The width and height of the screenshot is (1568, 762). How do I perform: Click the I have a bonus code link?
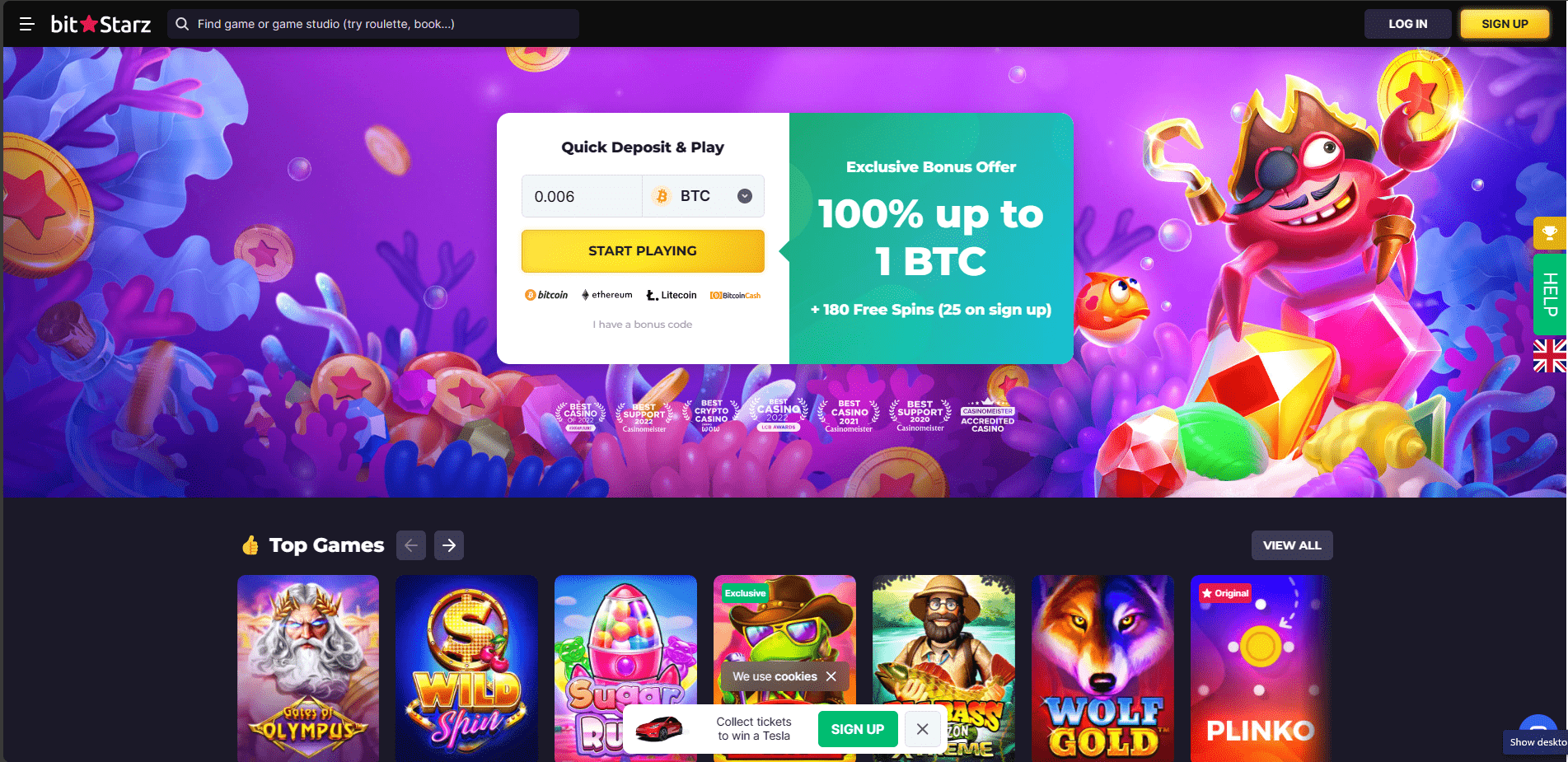click(643, 325)
